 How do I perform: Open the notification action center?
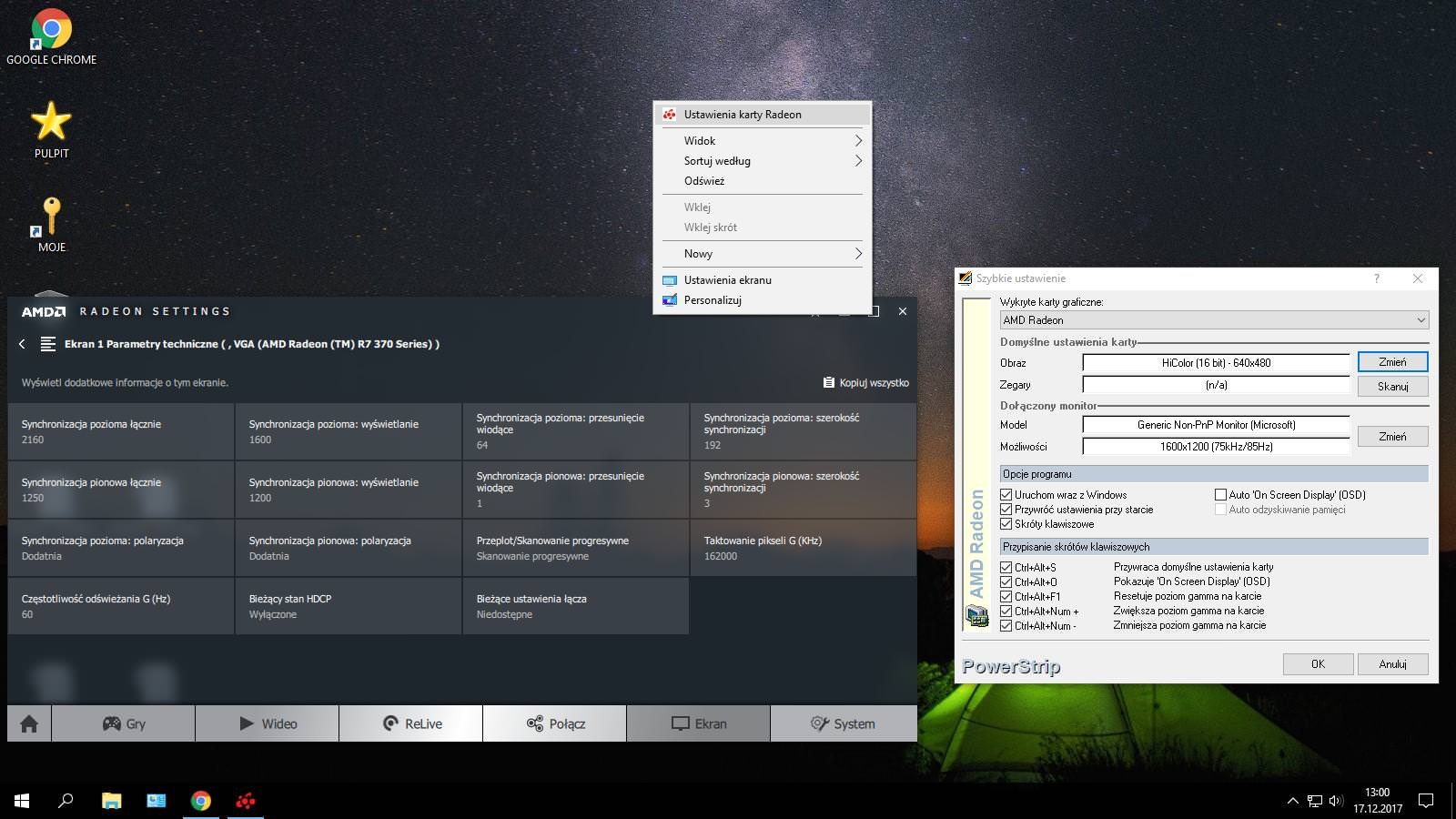coord(1426,801)
